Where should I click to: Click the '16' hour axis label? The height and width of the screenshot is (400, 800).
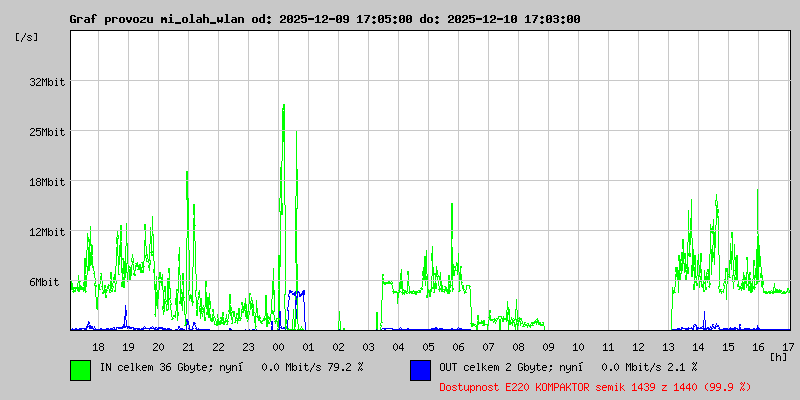click(758, 347)
